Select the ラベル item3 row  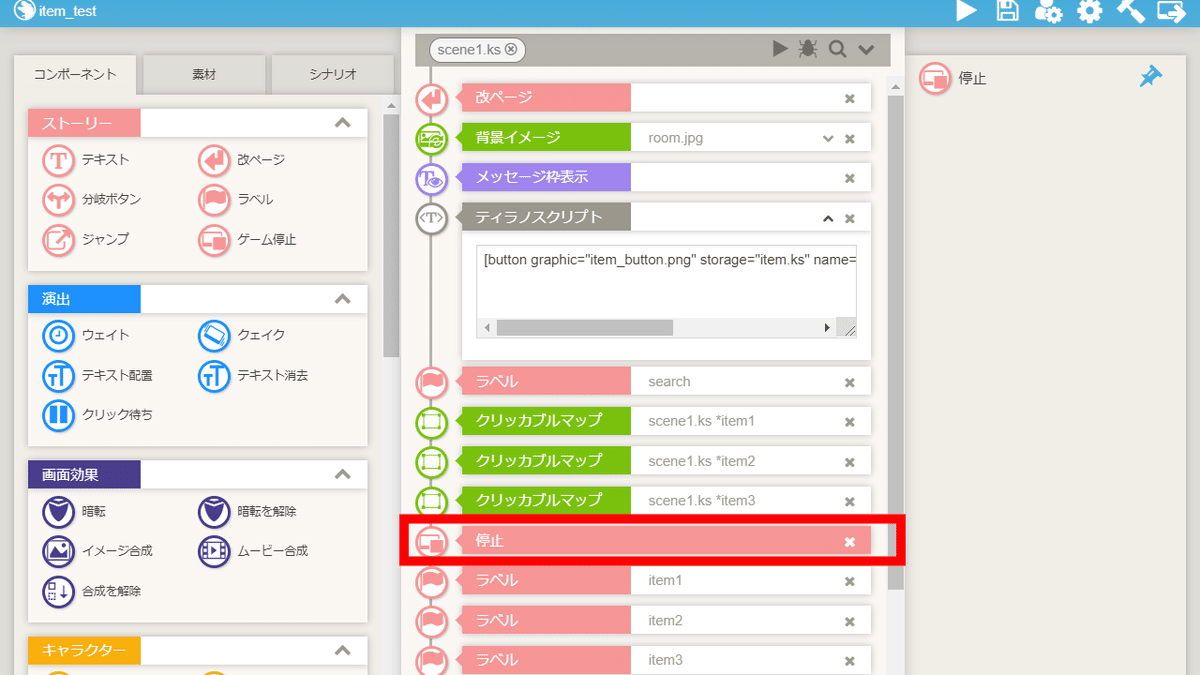(x=666, y=660)
